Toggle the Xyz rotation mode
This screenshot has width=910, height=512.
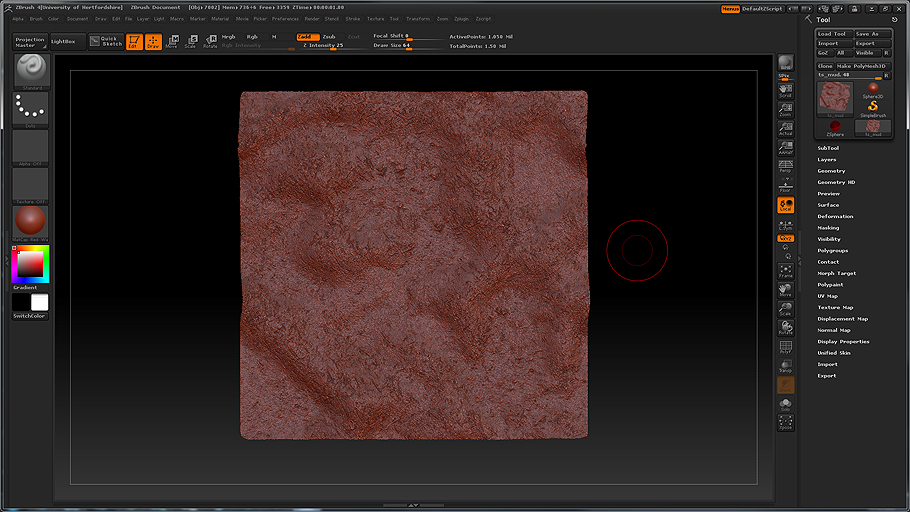click(x=785, y=238)
